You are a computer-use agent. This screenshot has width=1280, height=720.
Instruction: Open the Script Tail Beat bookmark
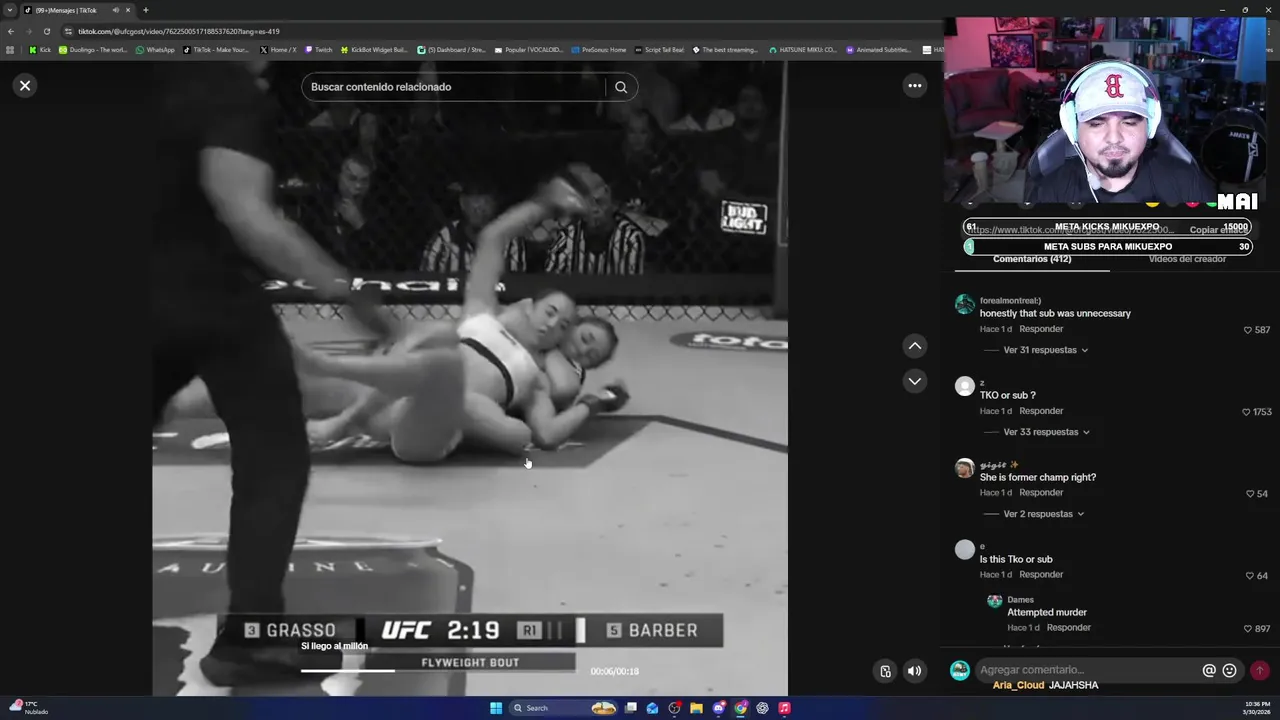pyautogui.click(x=659, y=50)
